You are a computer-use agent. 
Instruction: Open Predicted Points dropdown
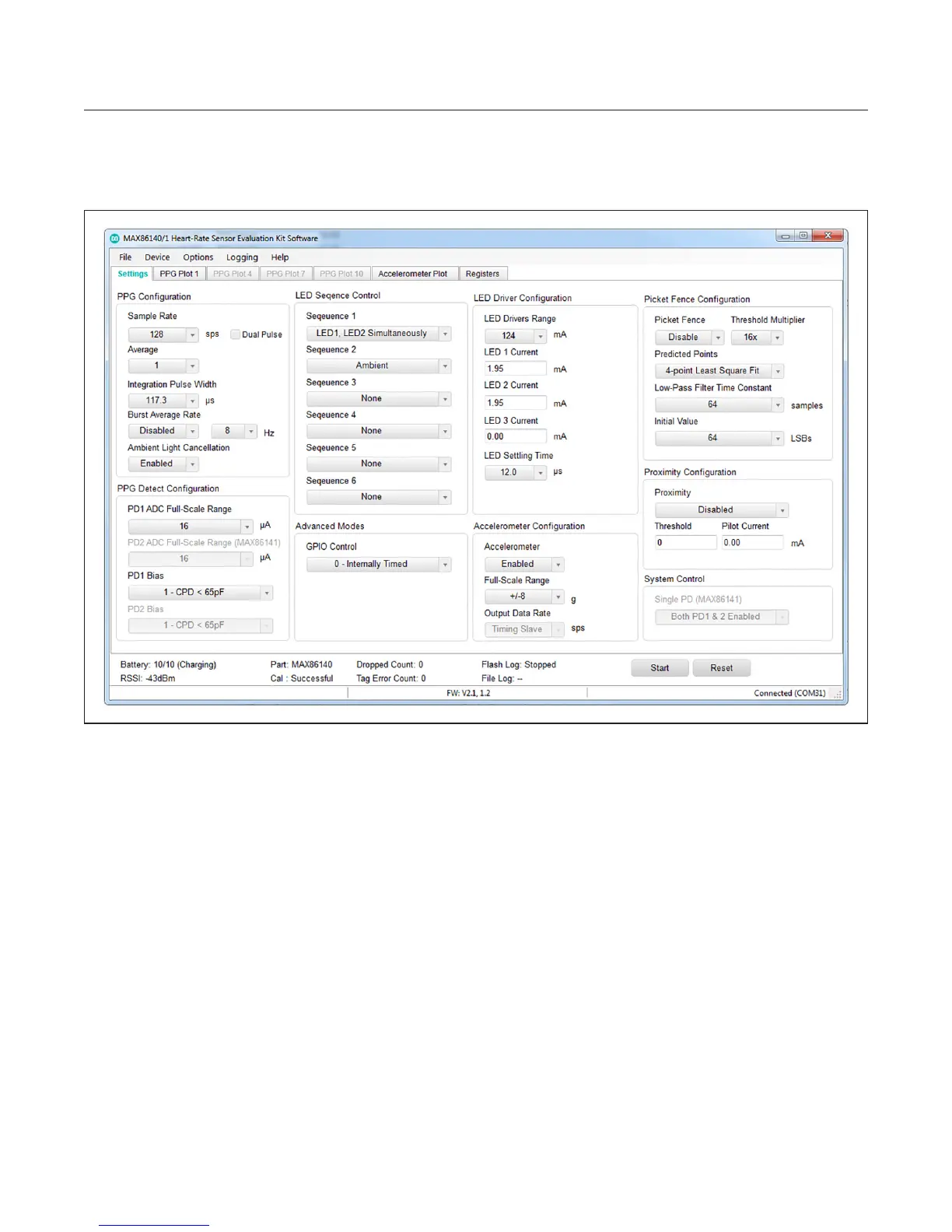coord(719,371)
